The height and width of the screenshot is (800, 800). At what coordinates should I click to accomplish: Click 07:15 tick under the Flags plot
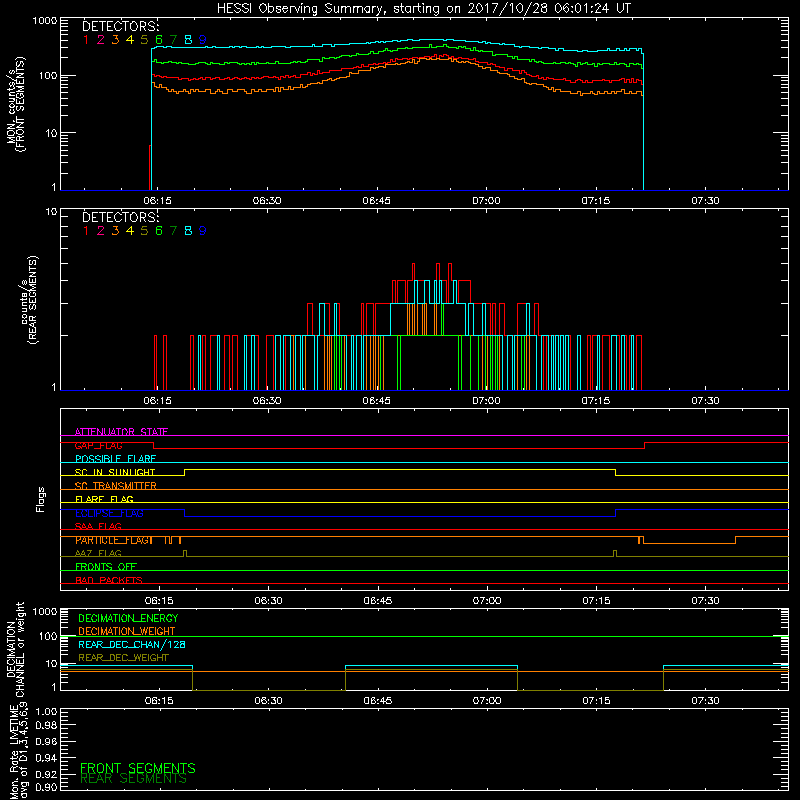(596, 601)
